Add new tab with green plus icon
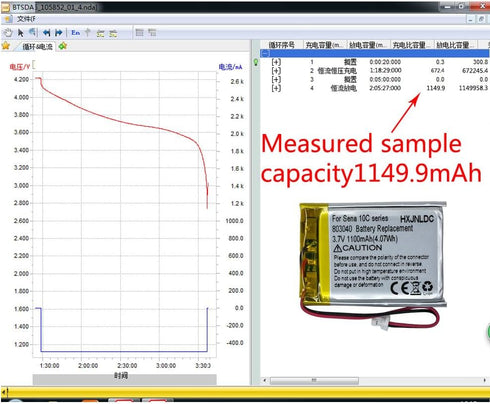Image resolution: width=490 pixels, height=404 pixels. point(63,46)
